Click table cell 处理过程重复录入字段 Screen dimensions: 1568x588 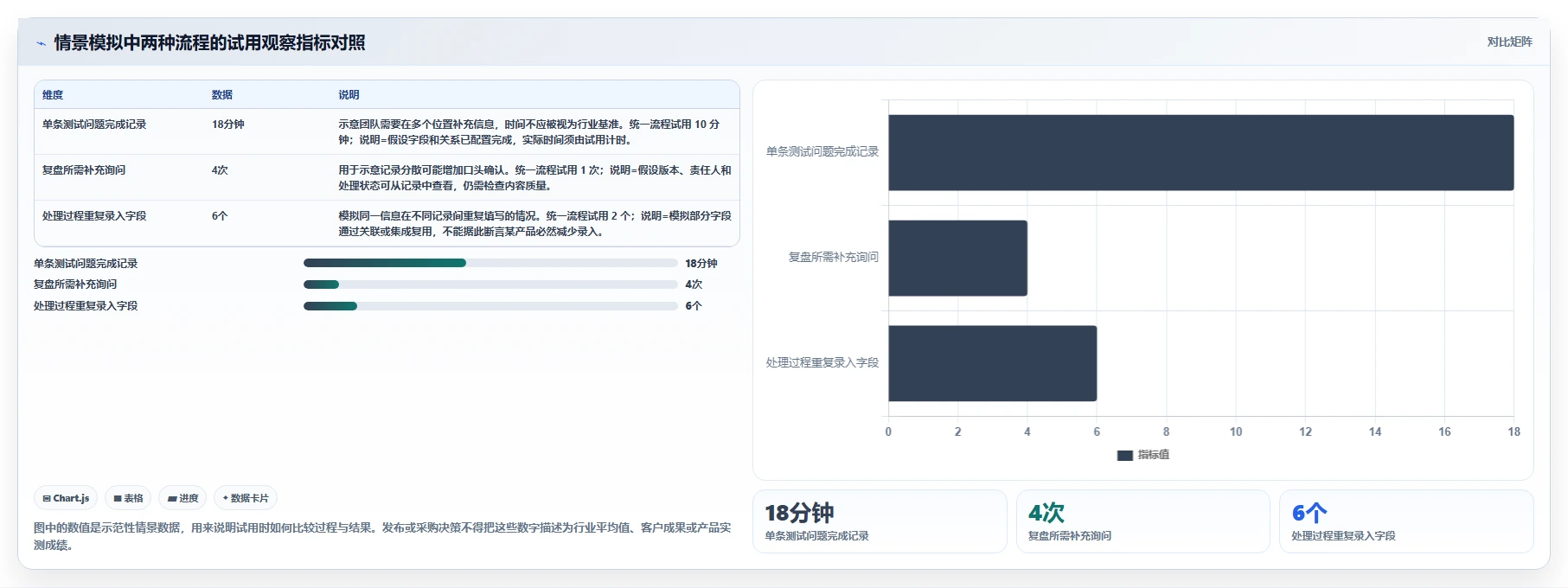(94, 216)
